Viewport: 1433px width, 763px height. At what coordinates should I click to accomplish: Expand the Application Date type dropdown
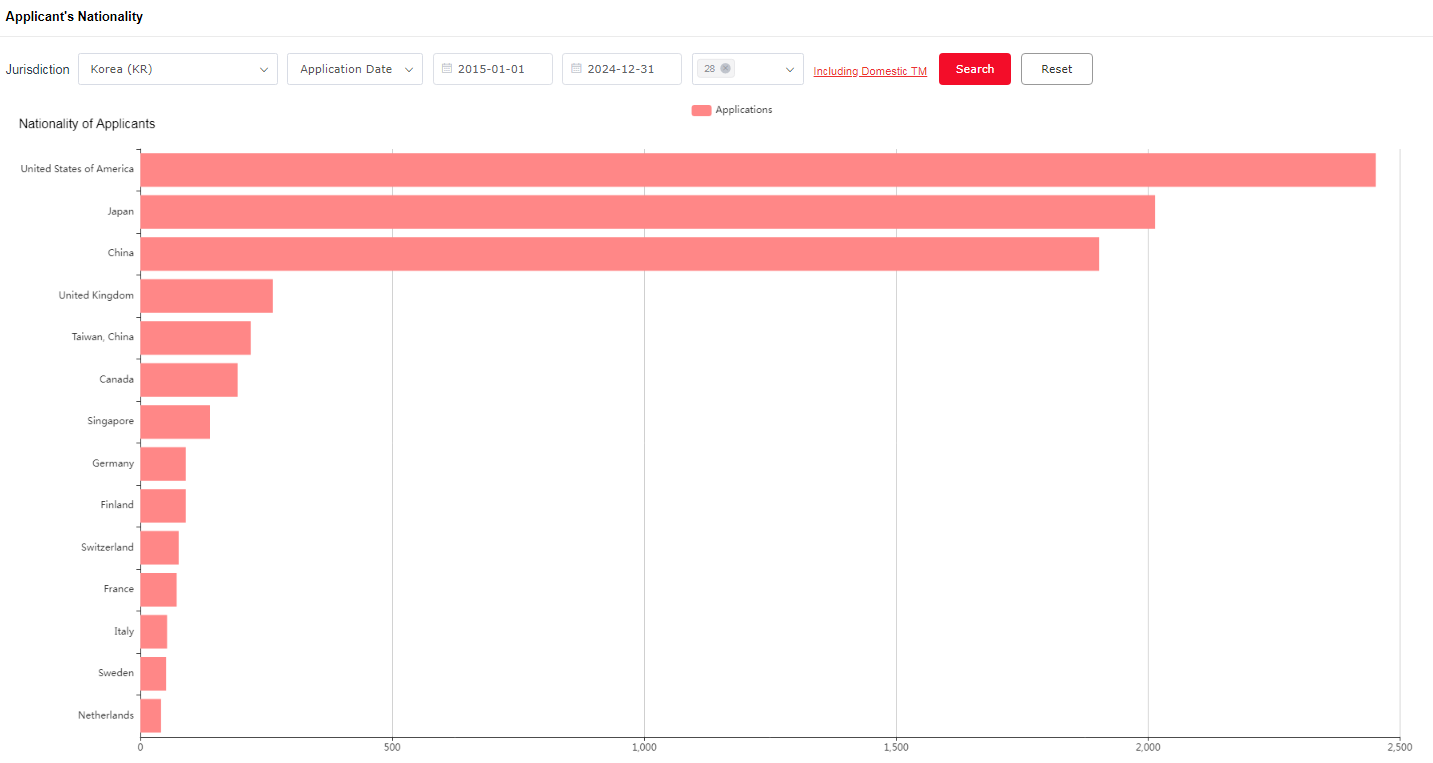(355, 69)
